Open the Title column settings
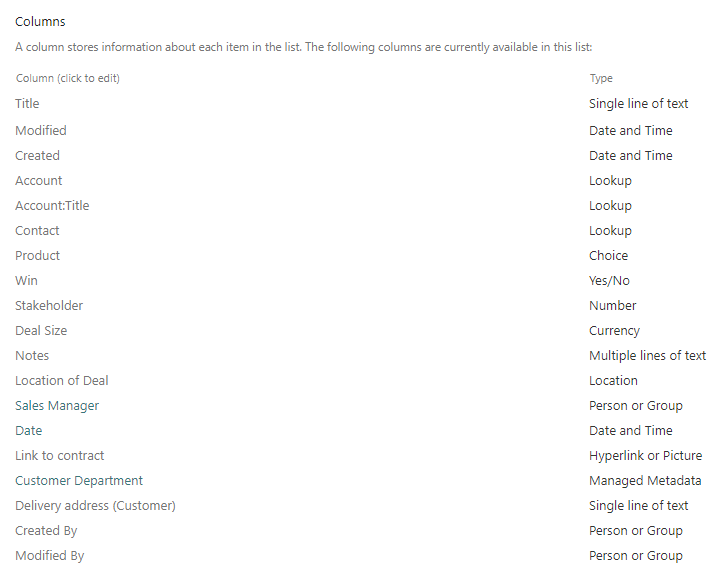This screenshot has width=725, height=575. tap(27, 104)
